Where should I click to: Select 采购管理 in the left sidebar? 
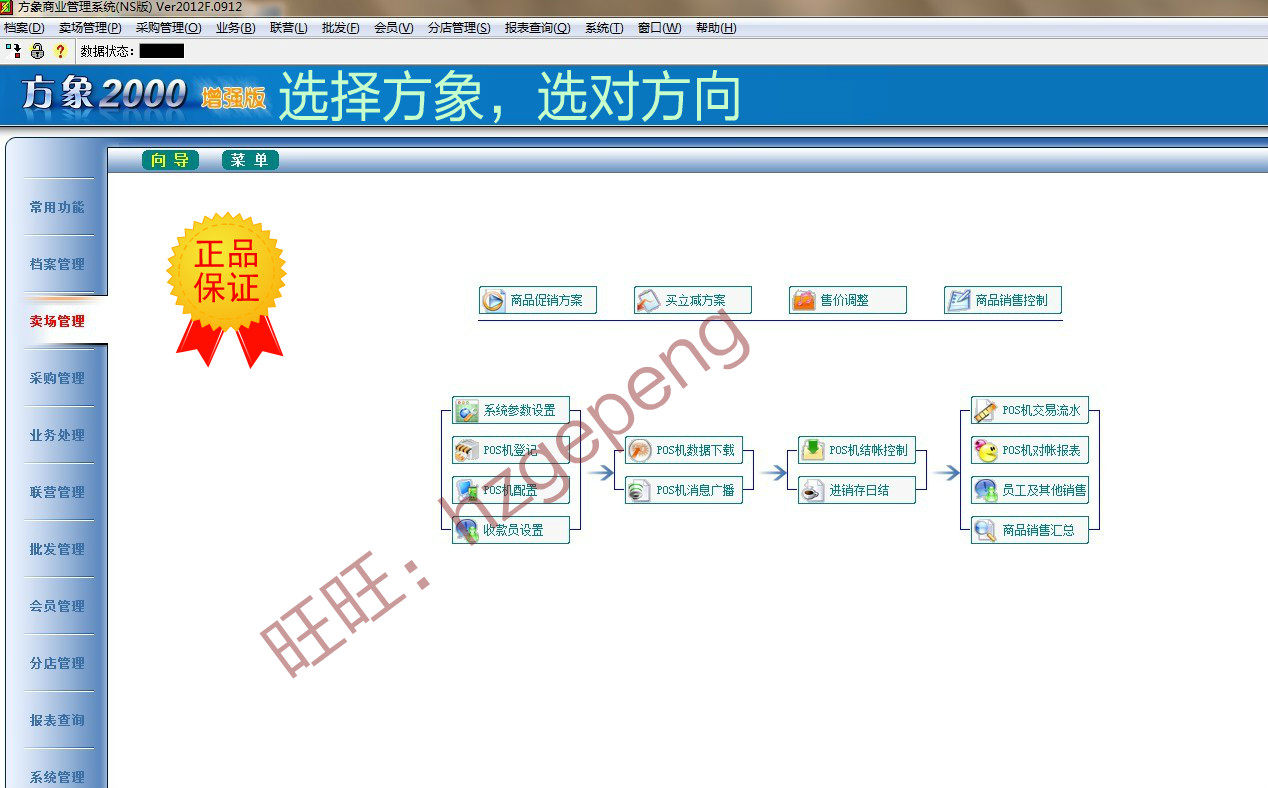point(57,378)
